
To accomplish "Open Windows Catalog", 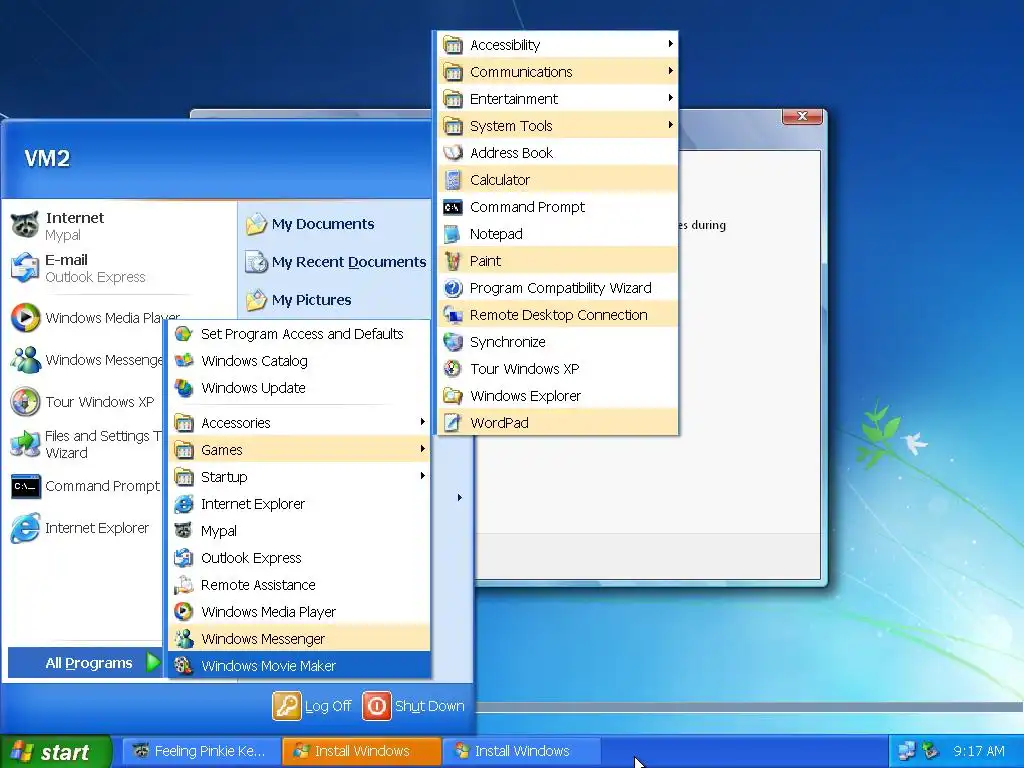I will (300, 360).
